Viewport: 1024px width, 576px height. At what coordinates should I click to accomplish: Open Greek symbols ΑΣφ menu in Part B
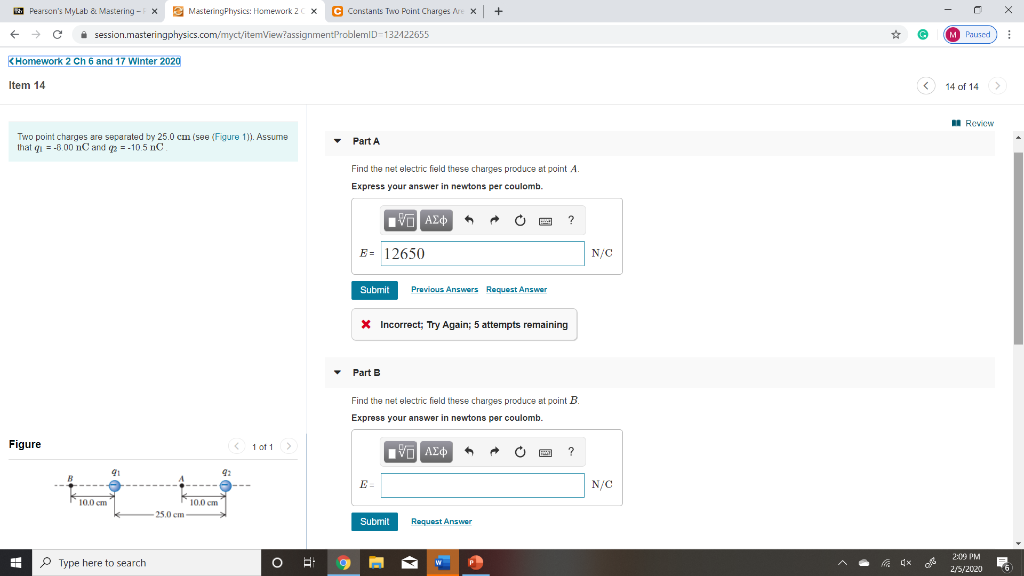(x=436, y=452)
